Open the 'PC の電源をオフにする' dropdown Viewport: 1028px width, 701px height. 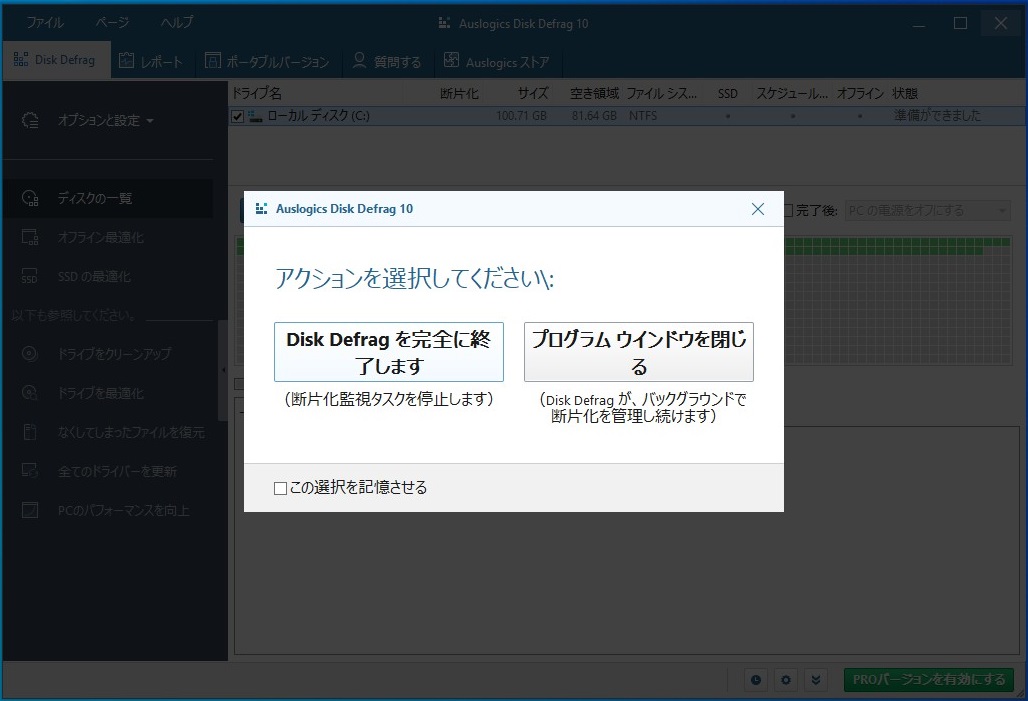(x=927, y=211)
